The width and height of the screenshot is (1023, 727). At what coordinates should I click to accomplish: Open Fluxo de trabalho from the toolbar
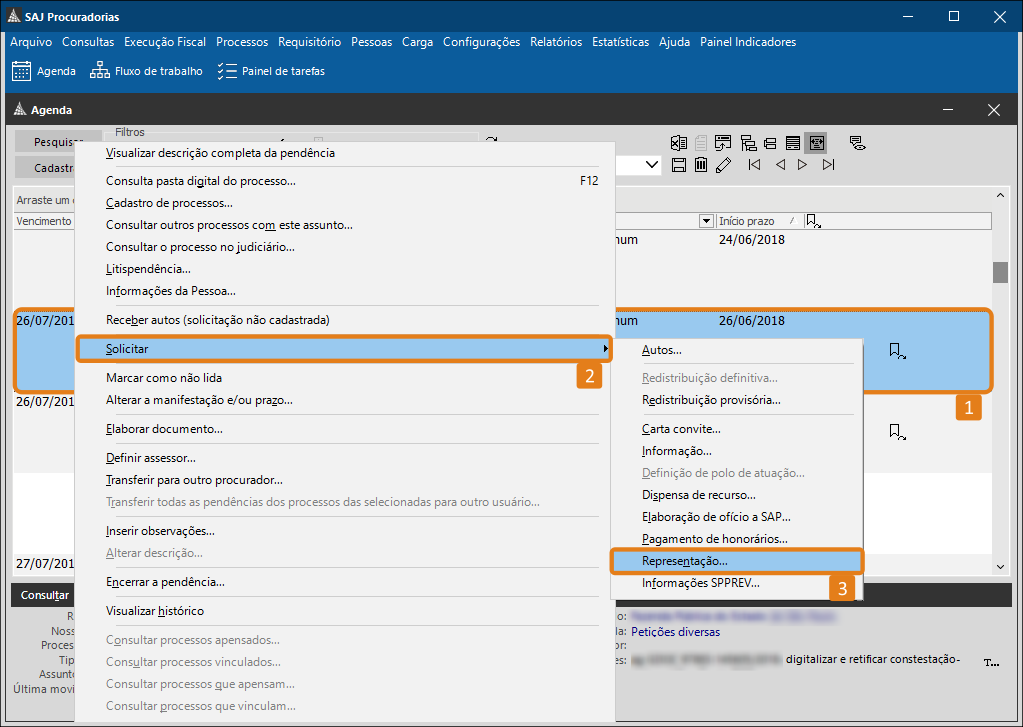pyautogui.click(x=146, y=71)
